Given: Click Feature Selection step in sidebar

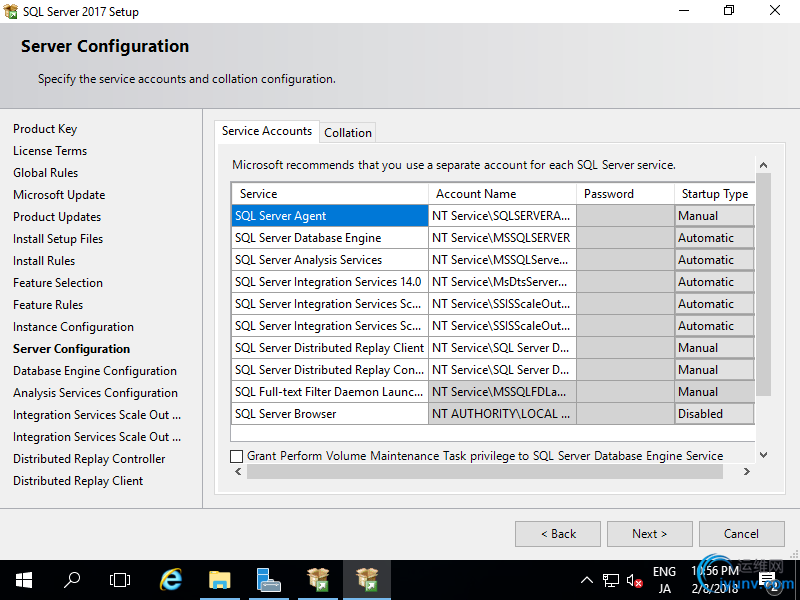Looking at the screenshot, I should pos(58,283).
